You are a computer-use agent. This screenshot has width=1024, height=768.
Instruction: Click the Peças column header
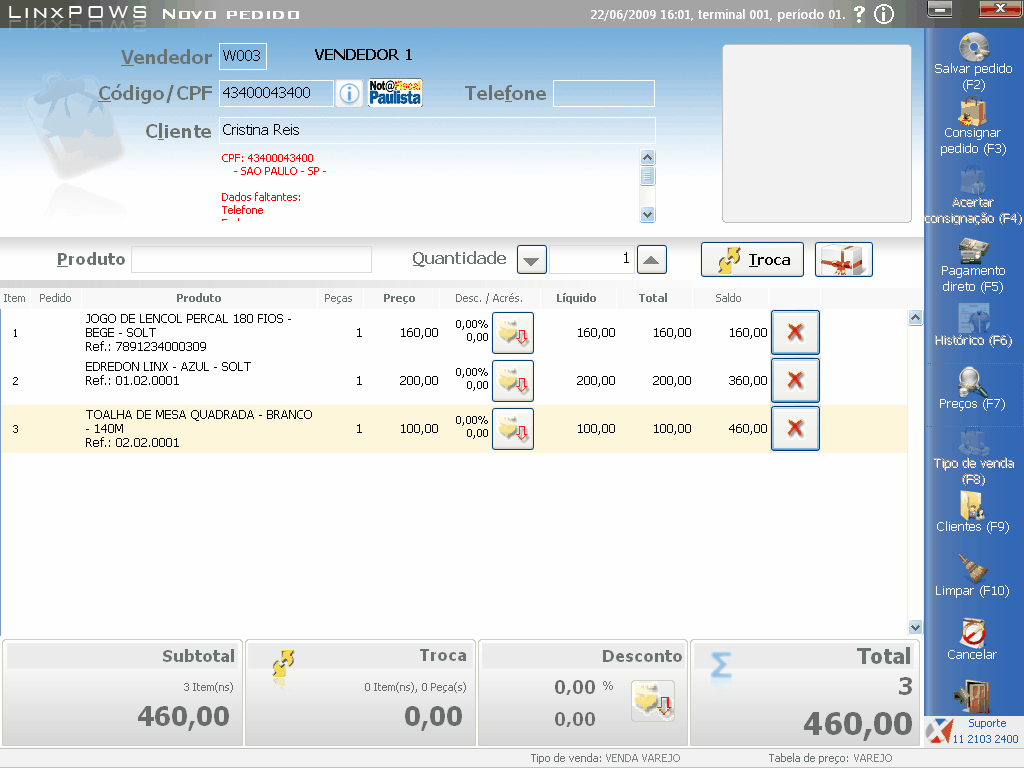(338, 298)
